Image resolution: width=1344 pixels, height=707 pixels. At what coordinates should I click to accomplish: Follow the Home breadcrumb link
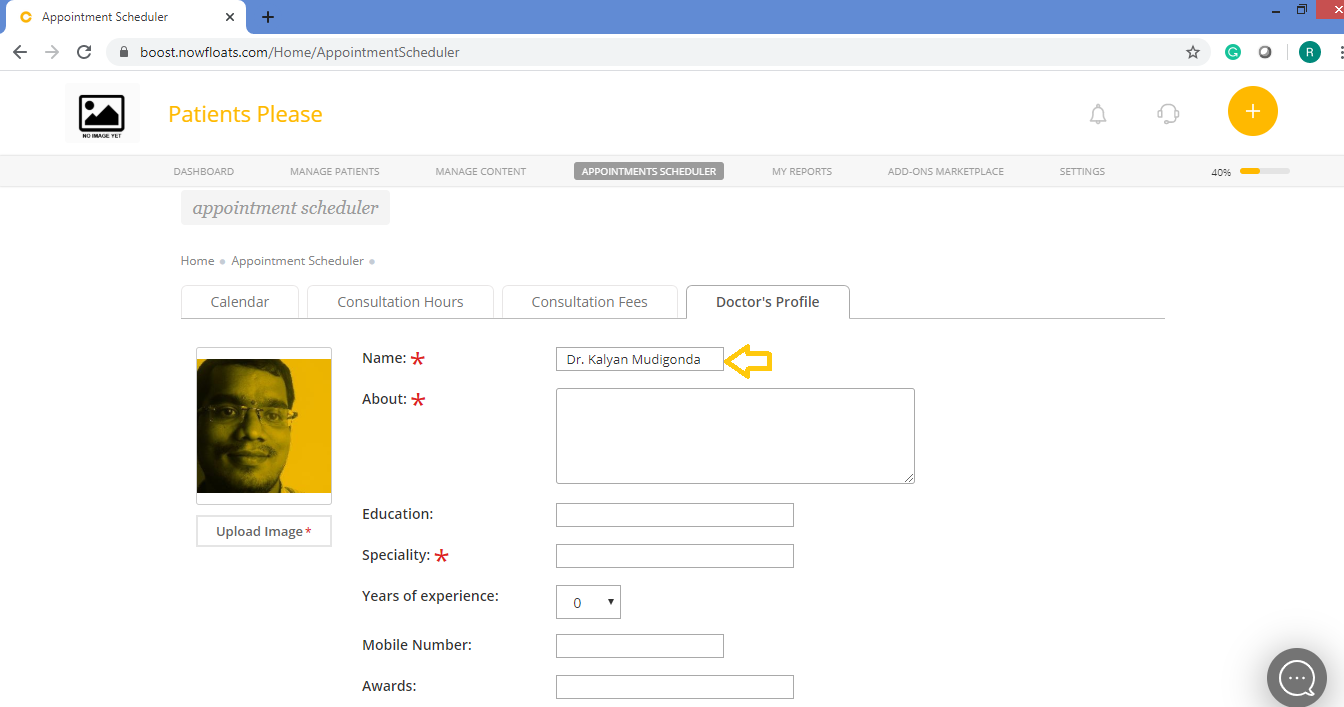click(197, 260)
